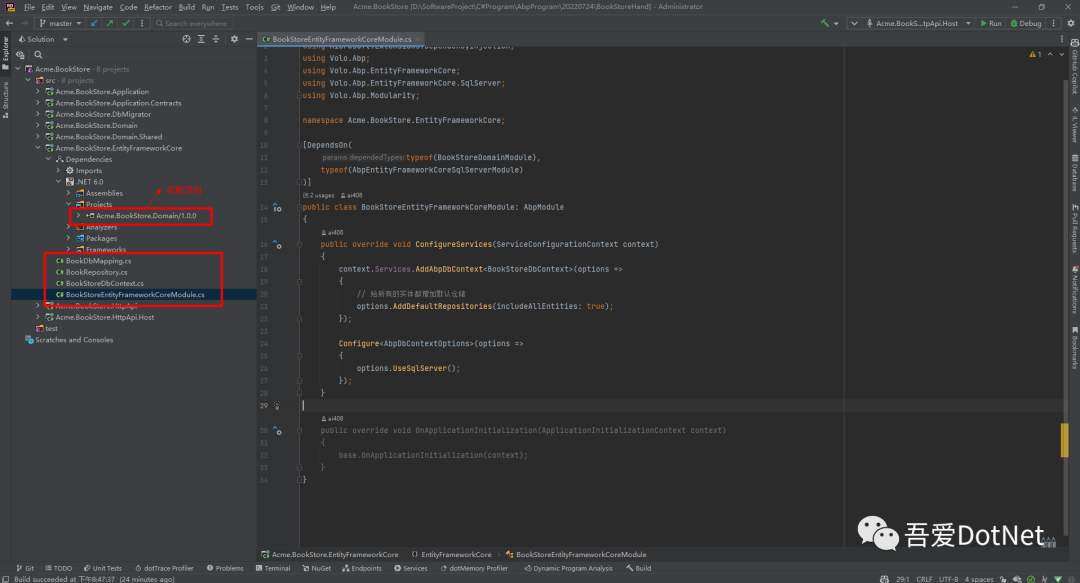Click the search magnifier in Solution panel

click(x=38, y=55)
